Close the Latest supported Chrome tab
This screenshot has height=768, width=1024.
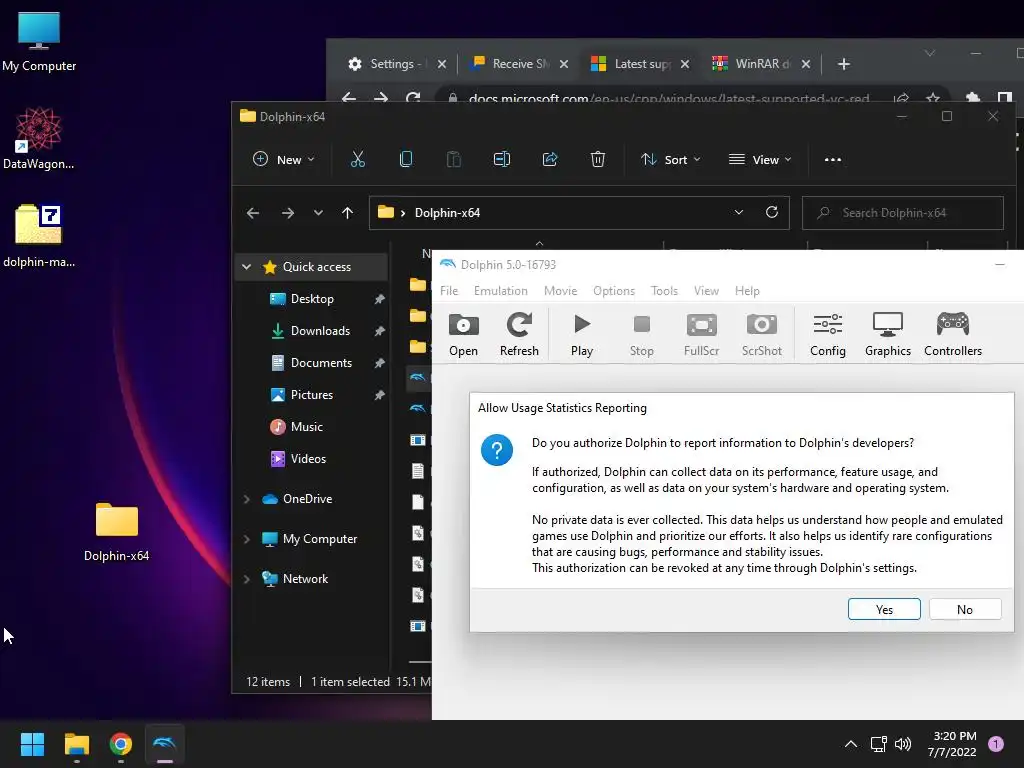684,64
